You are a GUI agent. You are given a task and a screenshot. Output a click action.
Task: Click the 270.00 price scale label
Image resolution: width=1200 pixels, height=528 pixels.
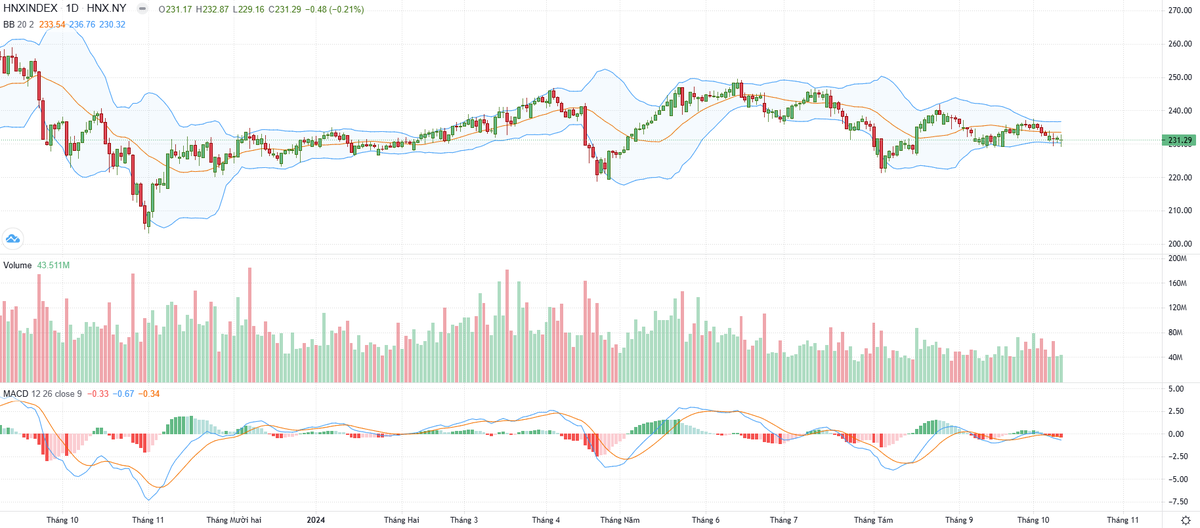[1181, 10]
